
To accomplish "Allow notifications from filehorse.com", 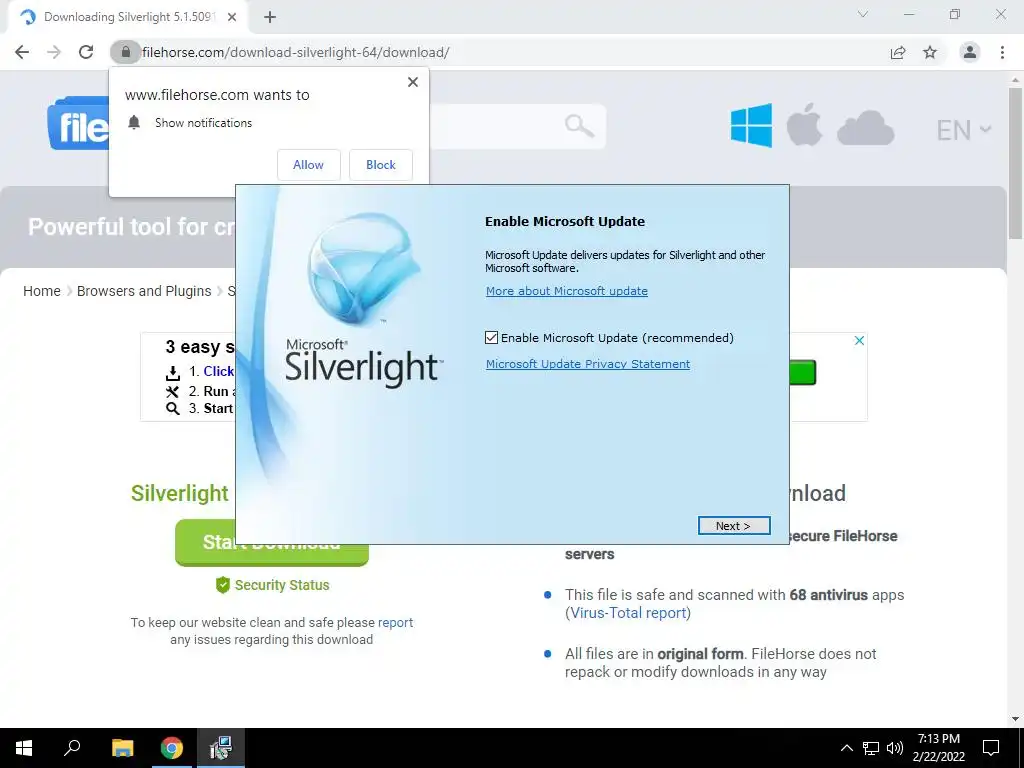I will (308, 165).
